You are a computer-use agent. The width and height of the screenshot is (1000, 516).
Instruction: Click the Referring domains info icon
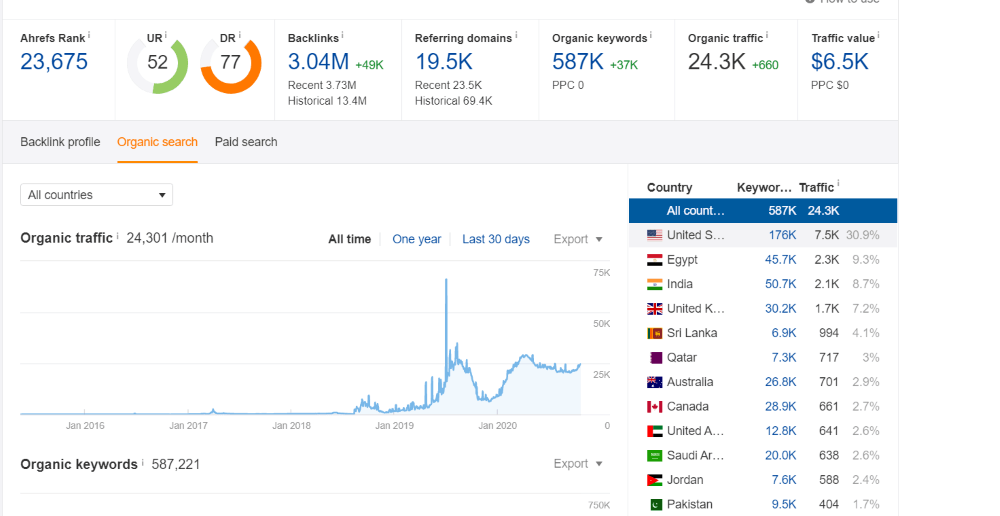click(516, 35)
